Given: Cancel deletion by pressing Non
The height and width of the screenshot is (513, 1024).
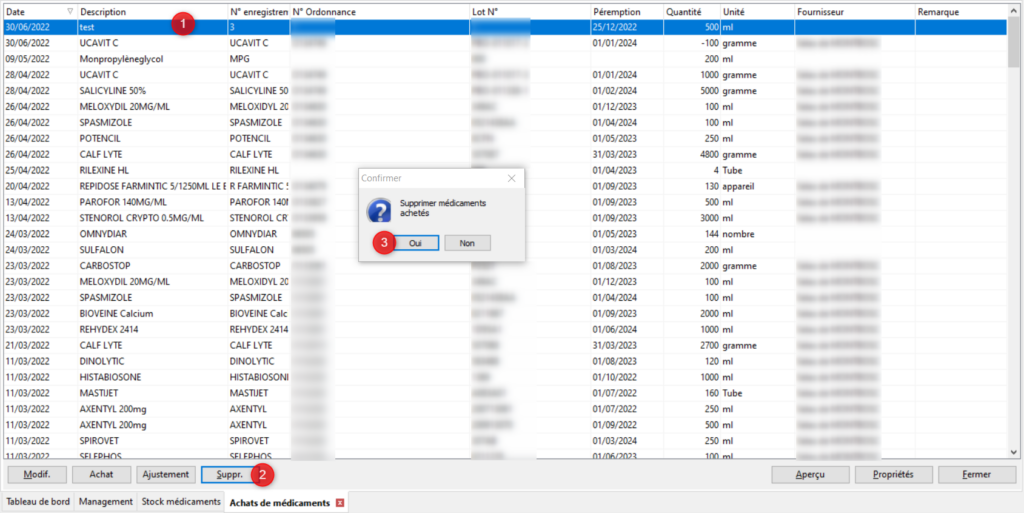Looking at the screenshot, I should coord(466,243).
